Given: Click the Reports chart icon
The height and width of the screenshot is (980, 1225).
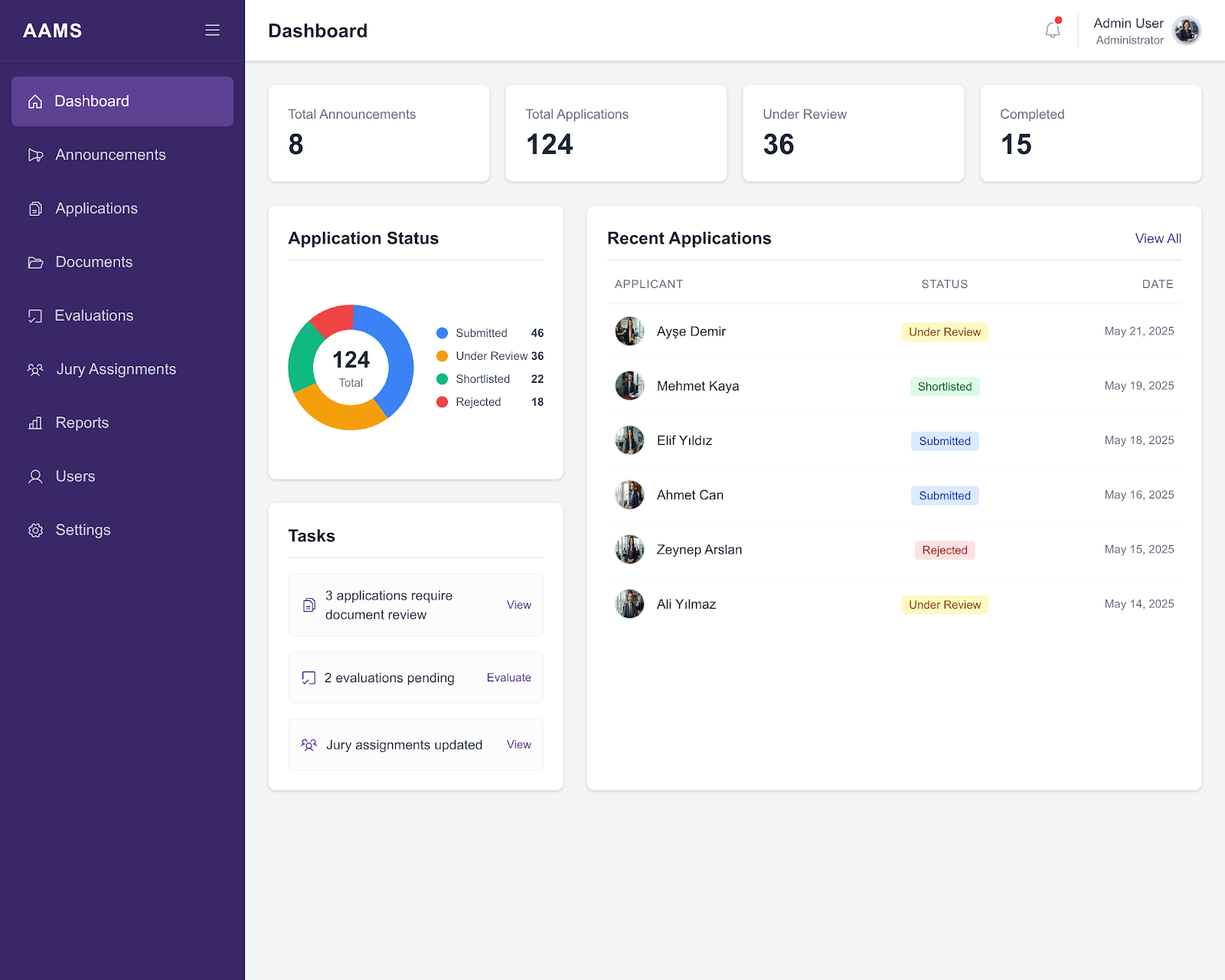Looking at the screenshot, I should pyautogui.click(x=35, y=423).
